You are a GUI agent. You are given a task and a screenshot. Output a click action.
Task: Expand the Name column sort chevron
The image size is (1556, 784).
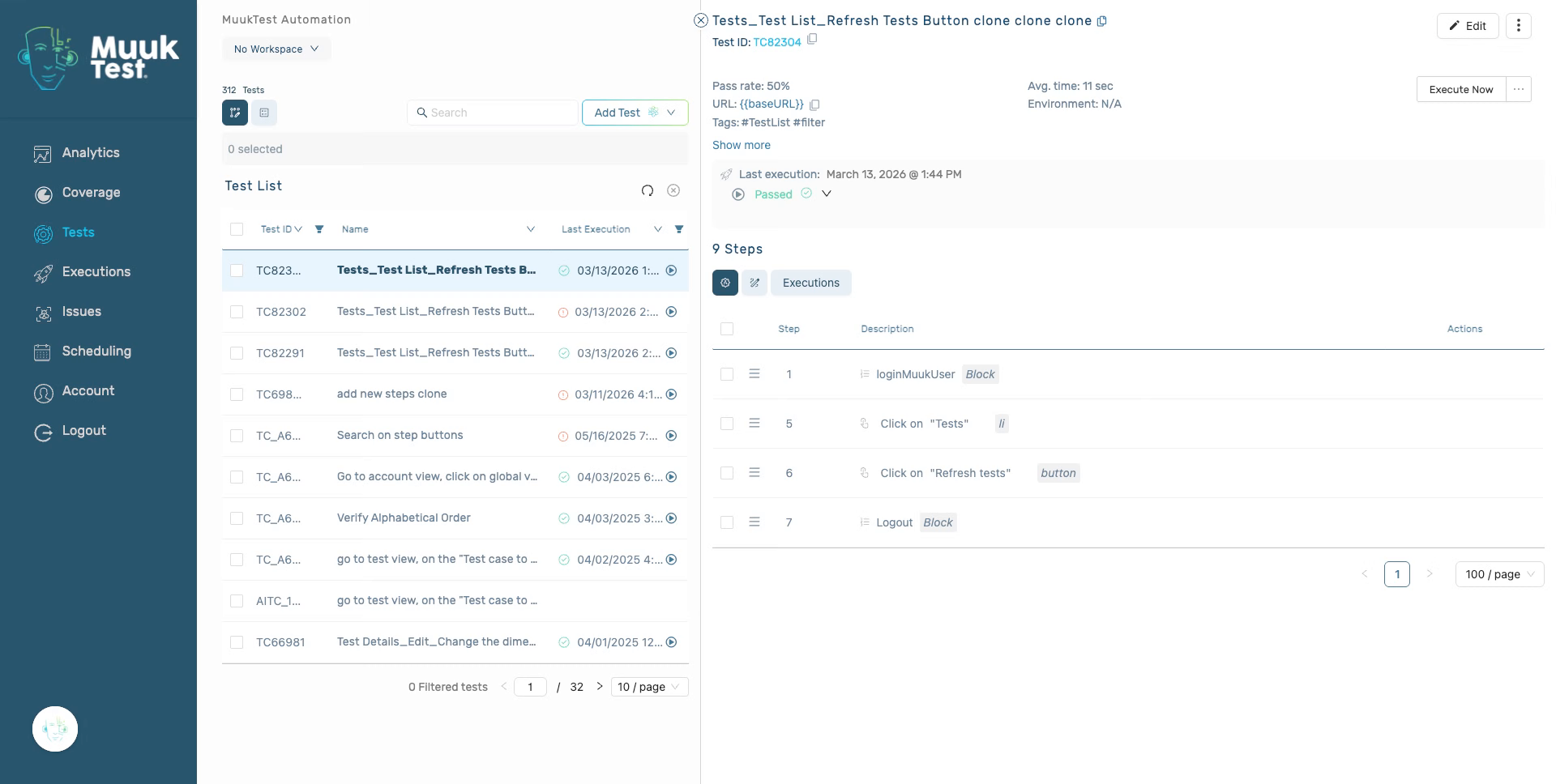pyautogui.click(x=531, y=229)
